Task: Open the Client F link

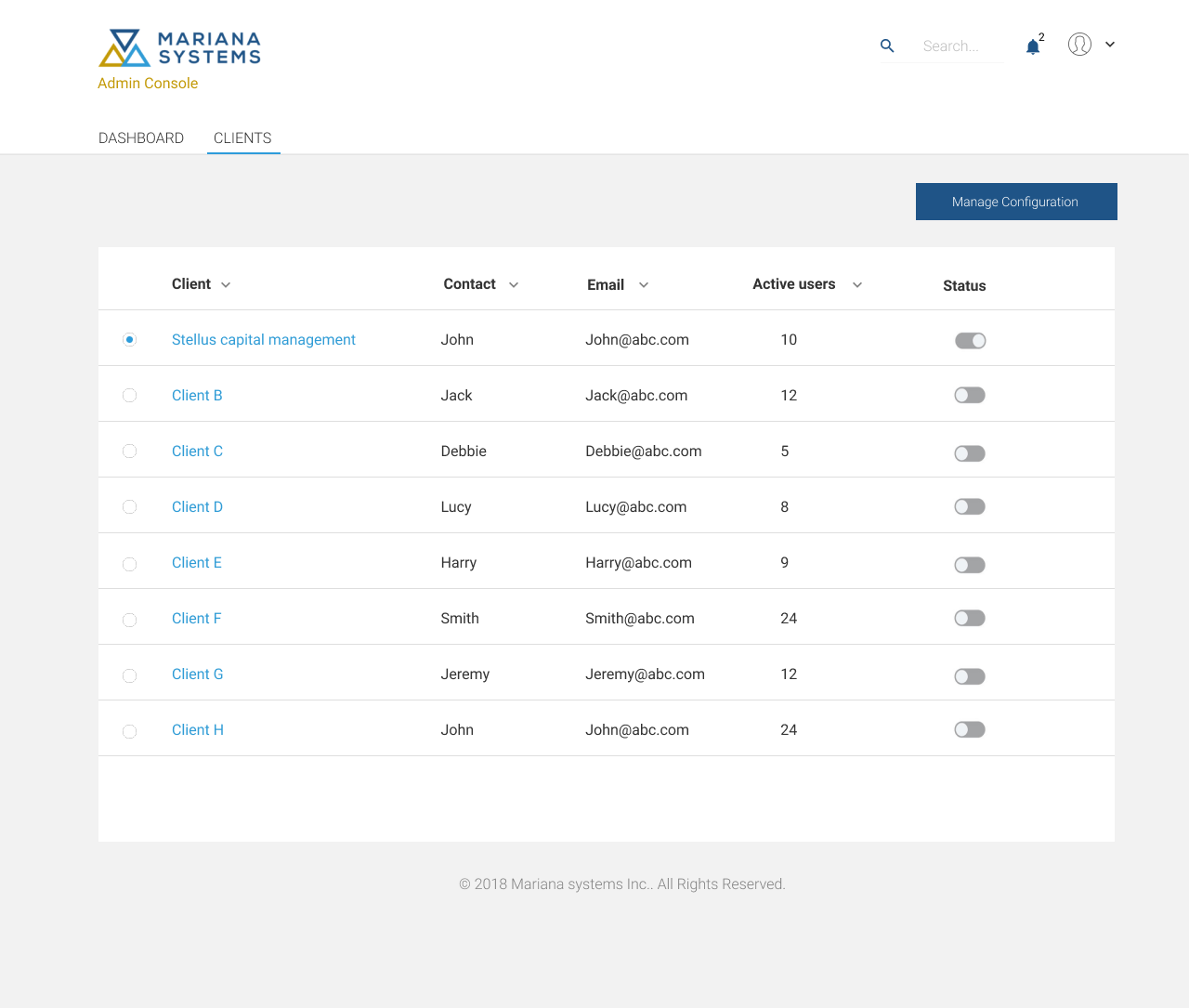Action: tap(196, 618)
